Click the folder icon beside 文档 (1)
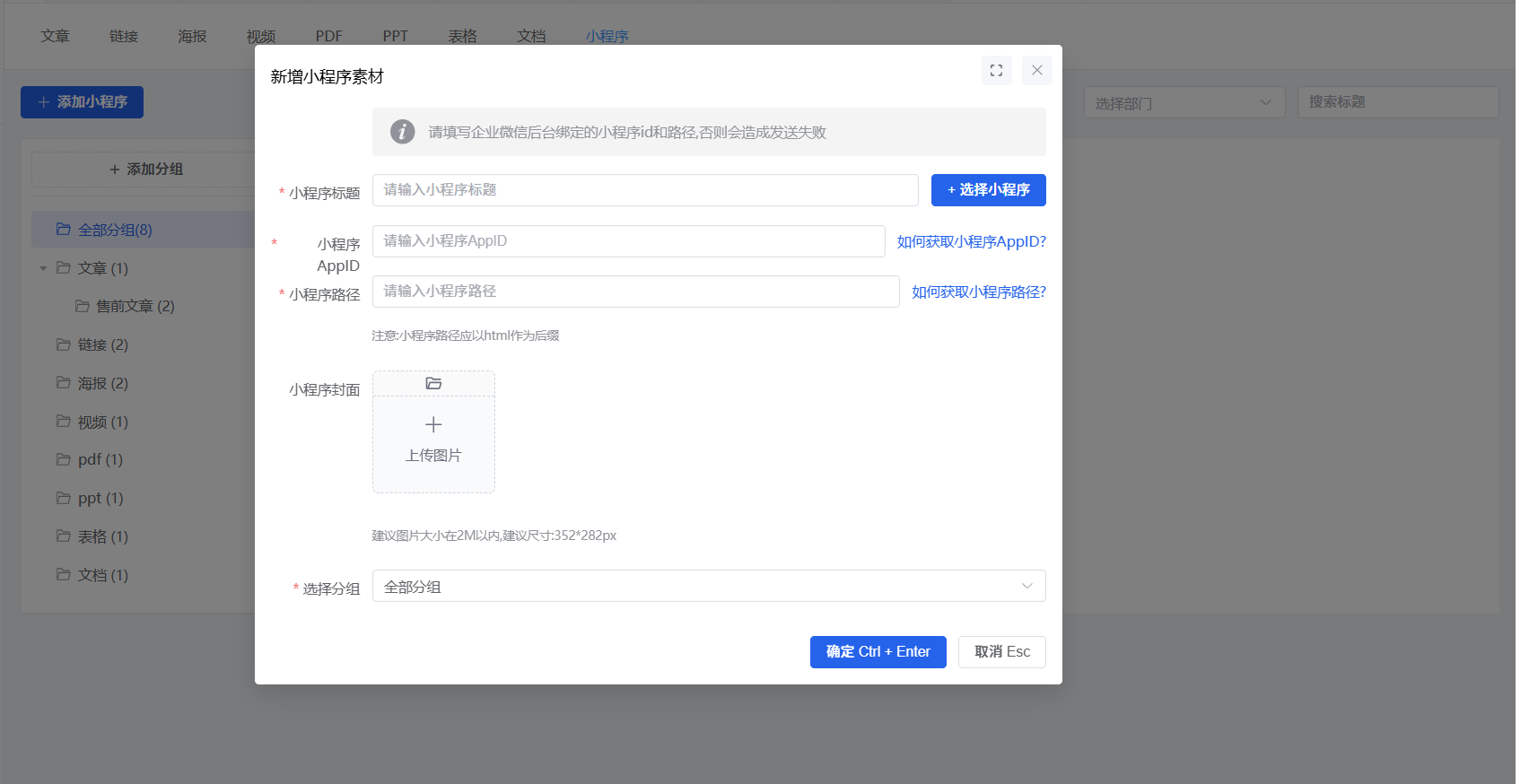 pos(64,575)
